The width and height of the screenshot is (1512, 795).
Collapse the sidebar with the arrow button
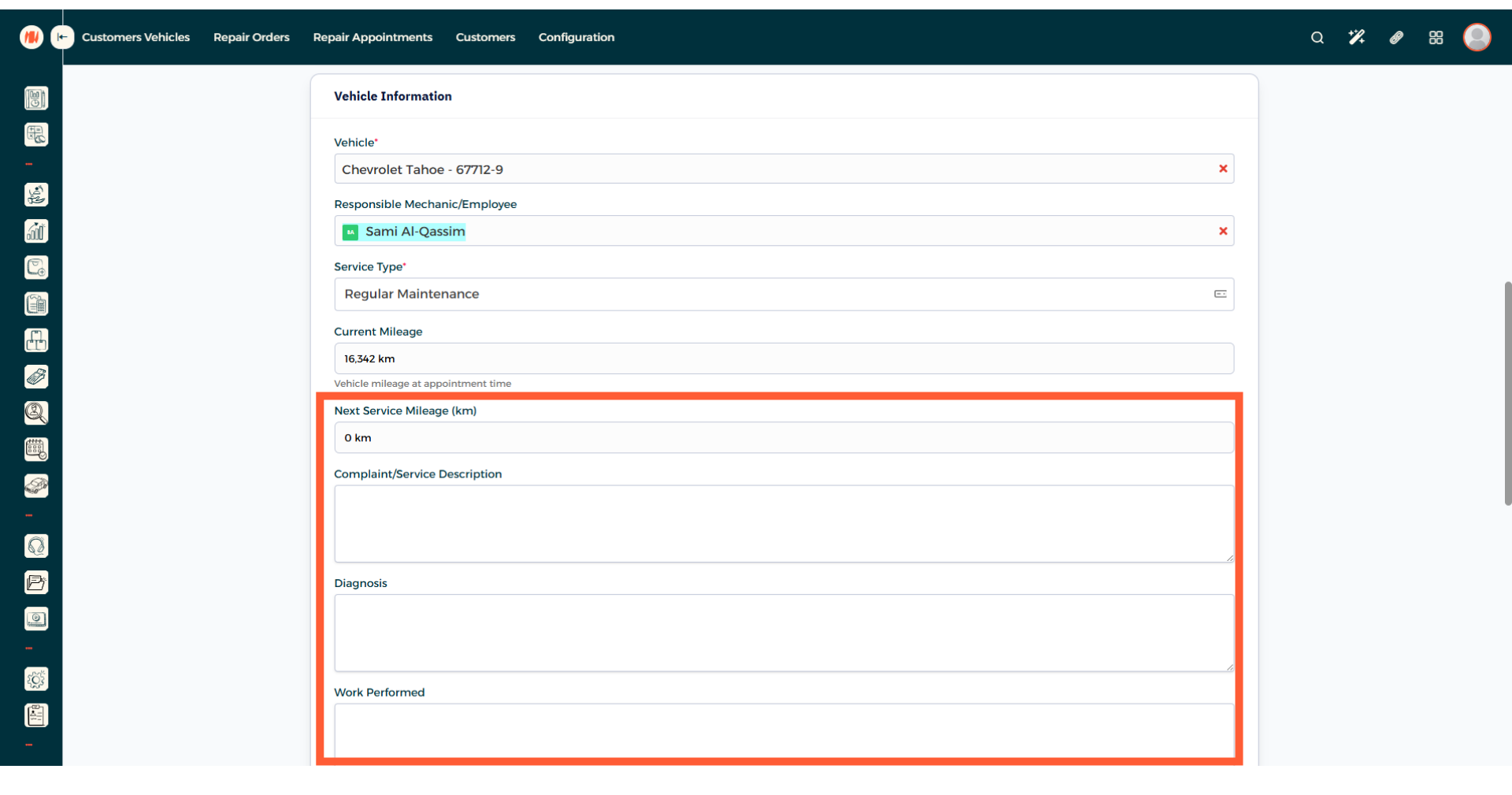(62, 37)
